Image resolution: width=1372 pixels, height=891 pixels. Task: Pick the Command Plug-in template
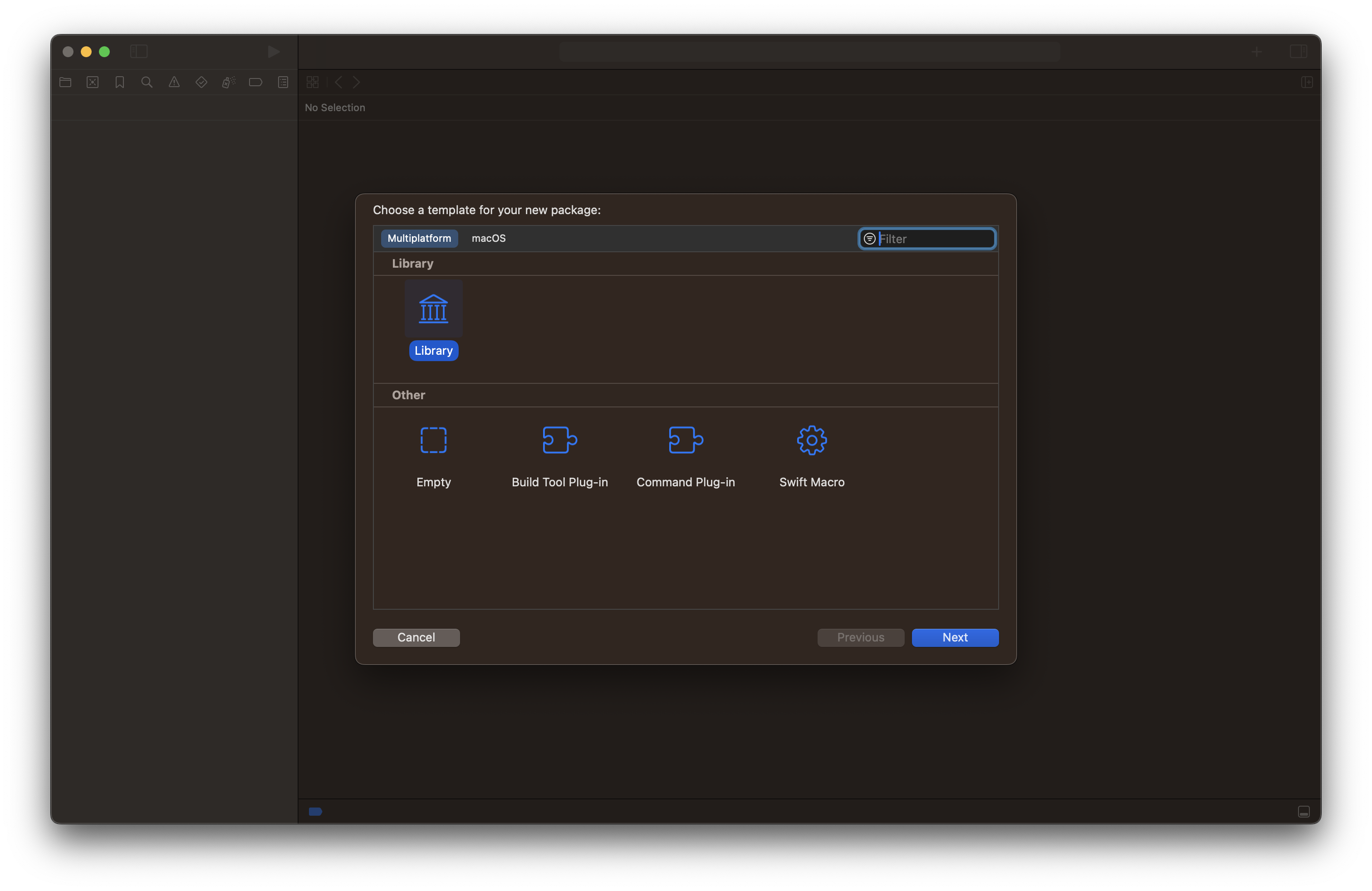(686, 441)
